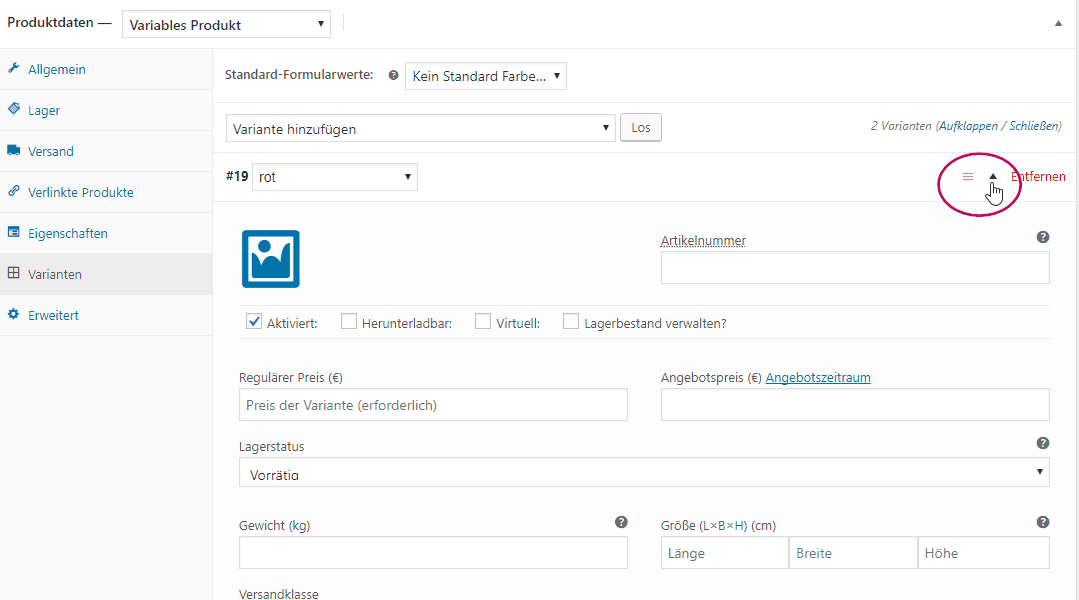Switch to the Eigenschaften tab

pyautogui.click(x=67, y=233)
